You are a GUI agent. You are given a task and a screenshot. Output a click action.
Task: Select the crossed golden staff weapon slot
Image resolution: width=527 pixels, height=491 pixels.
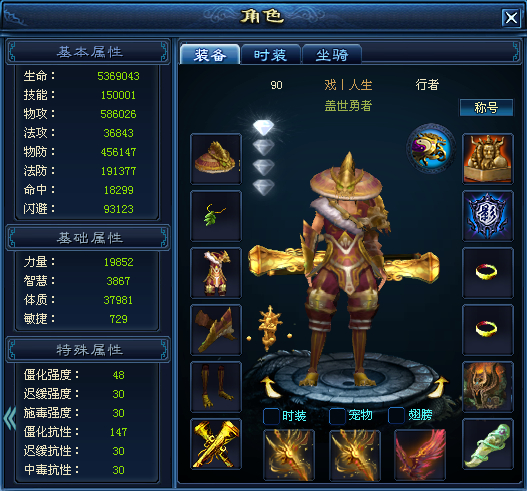[x=216, y=444]
